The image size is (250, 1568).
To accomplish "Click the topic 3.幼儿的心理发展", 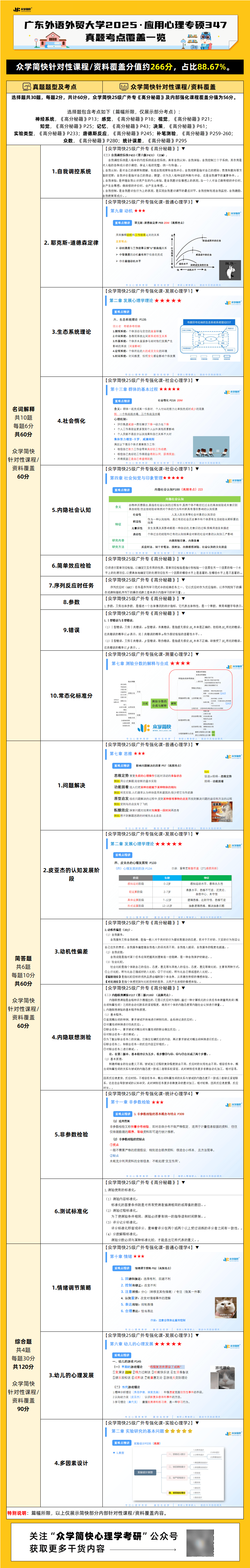I will point(71,1375).
